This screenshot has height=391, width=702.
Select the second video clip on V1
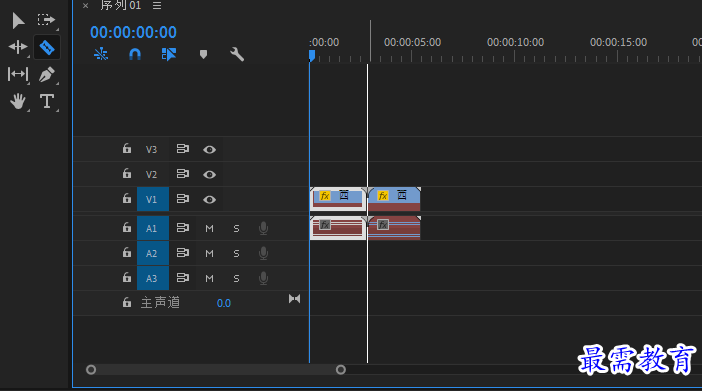[x=394, y=199]
